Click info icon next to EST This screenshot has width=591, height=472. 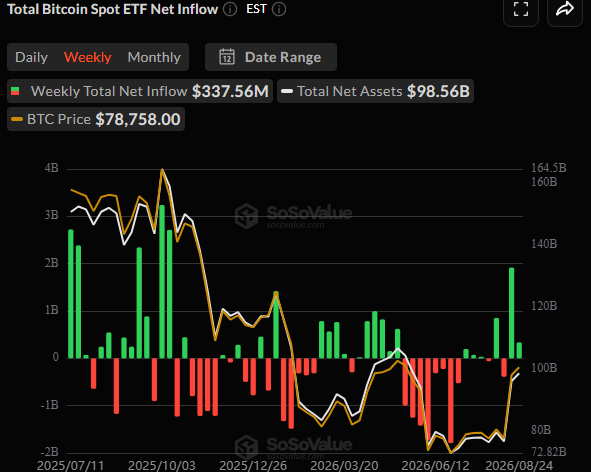click(x=279, y=9)
